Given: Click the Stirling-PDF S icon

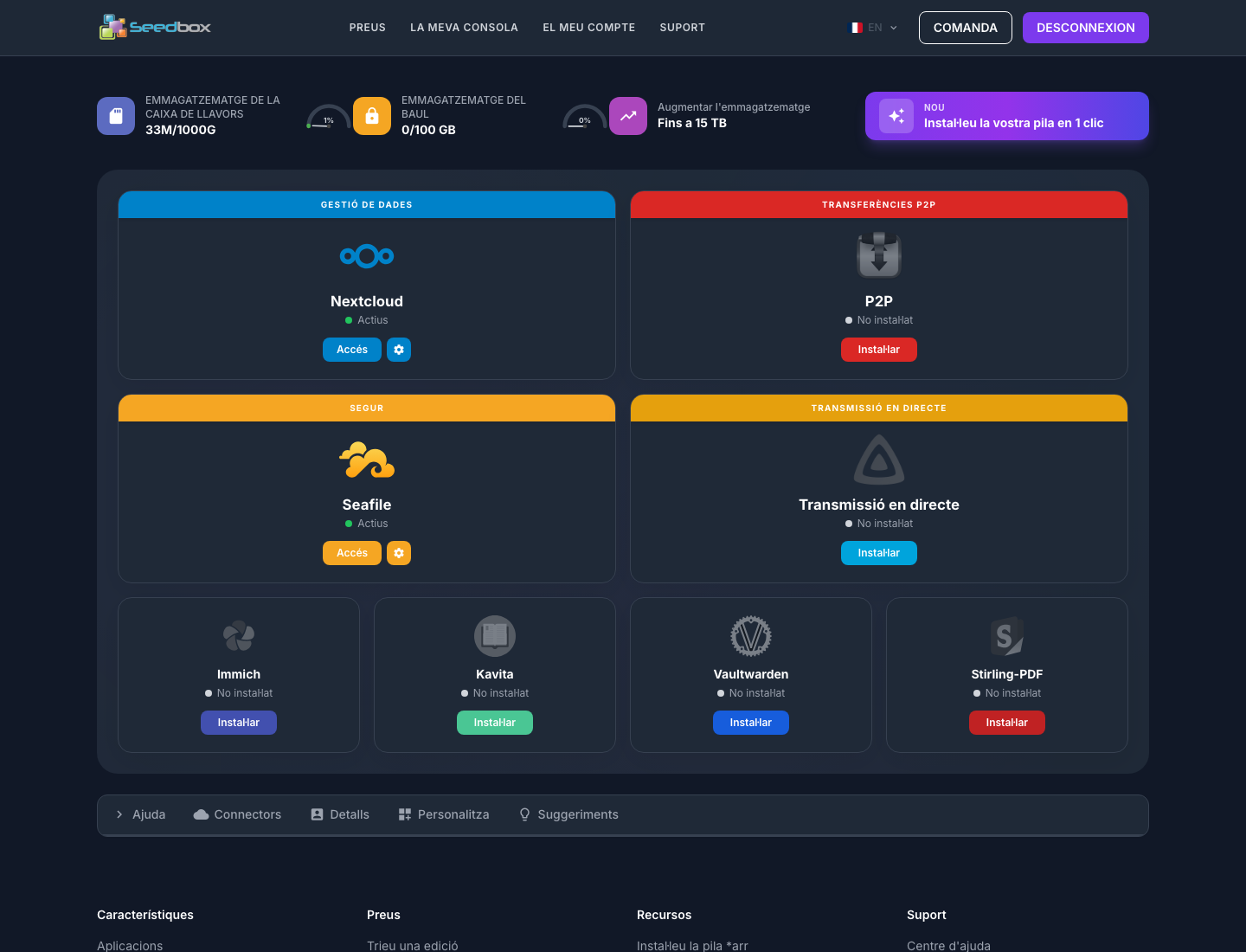Looking at the screenshot, I should 1007,636.
